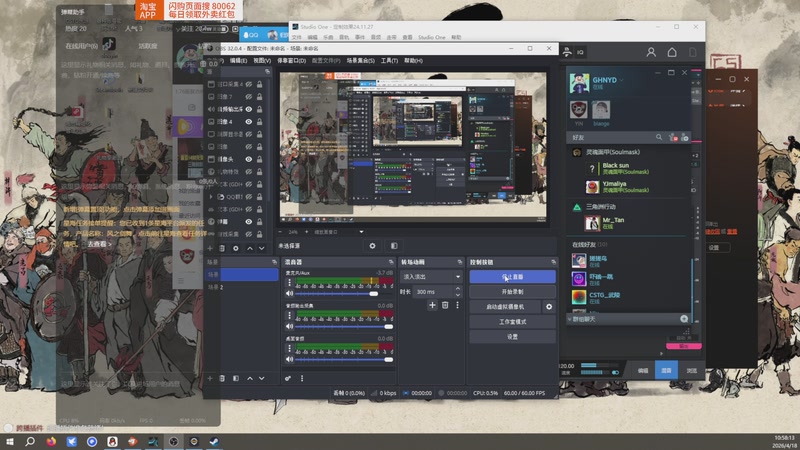The height and width of the screenshot is (450, 800).
Task: Hide the 图像 4 source
Action: (x=248, y=122)
